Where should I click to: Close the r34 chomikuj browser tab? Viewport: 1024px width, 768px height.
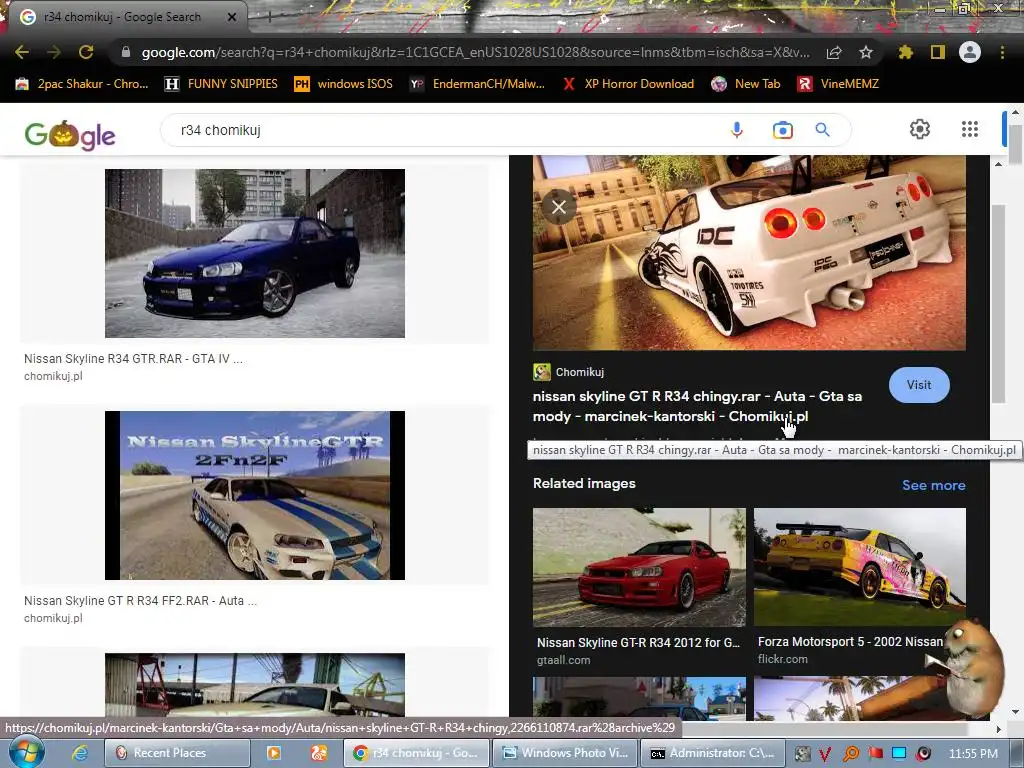tap(231, 17)
